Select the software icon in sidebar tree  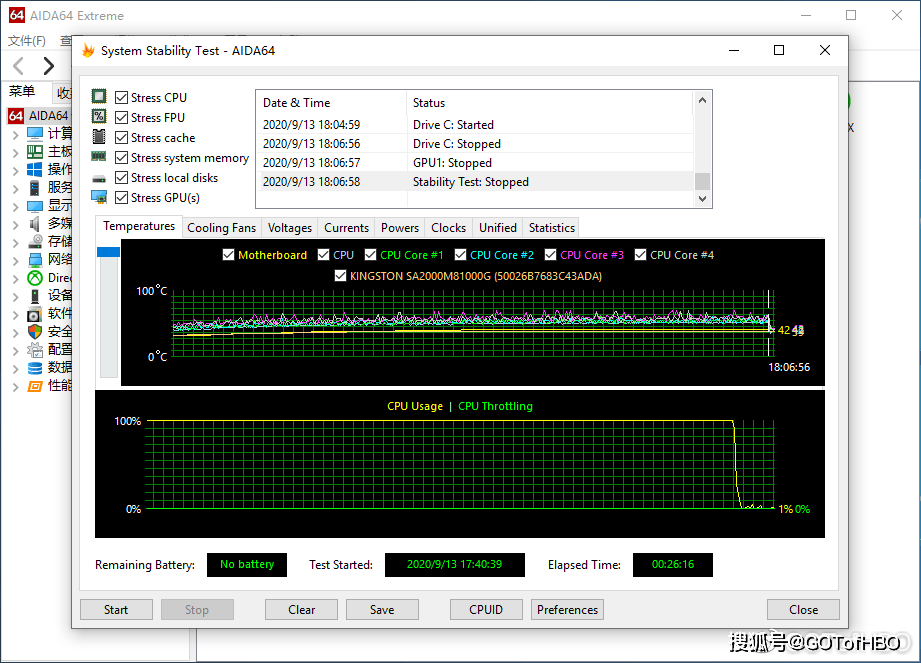click(35, 314)
